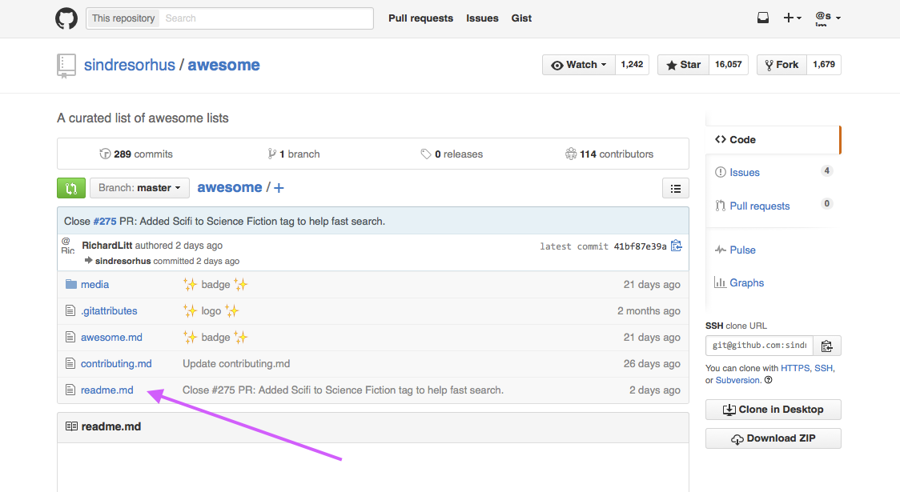Copy the clone URL to clipboard
This screenshot has height=492, width=900.
827,346
